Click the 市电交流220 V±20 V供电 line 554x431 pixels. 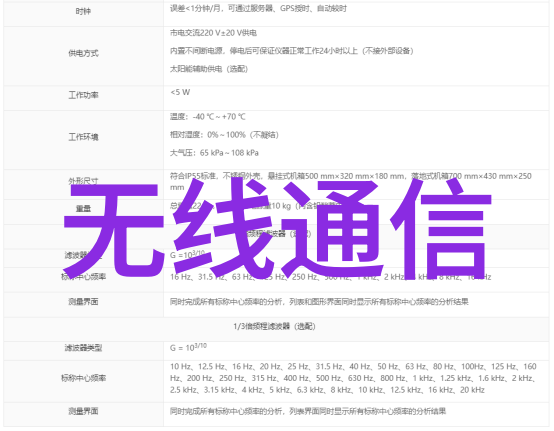tap(213, 33)
